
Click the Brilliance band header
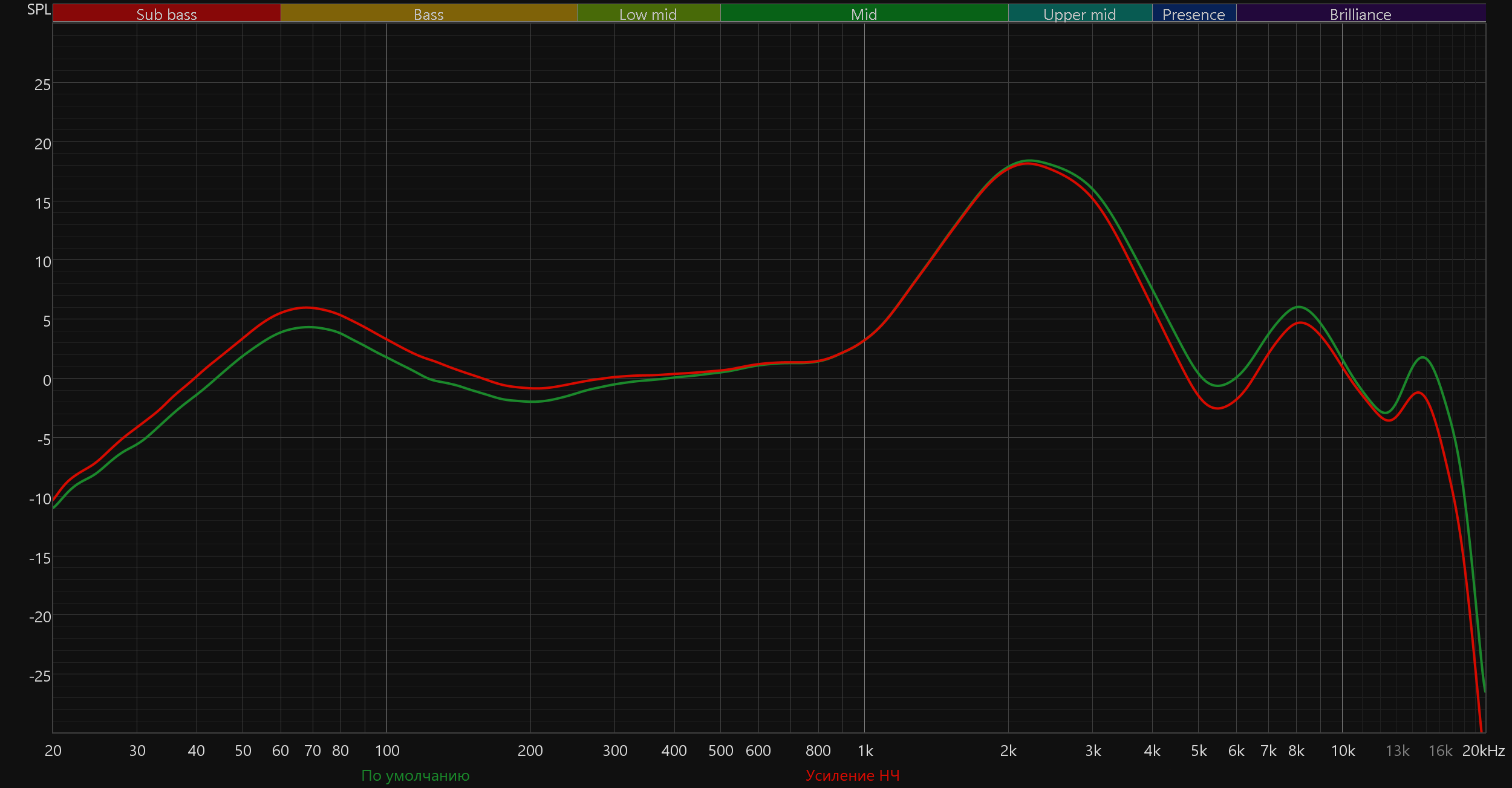click(1360, 14)
